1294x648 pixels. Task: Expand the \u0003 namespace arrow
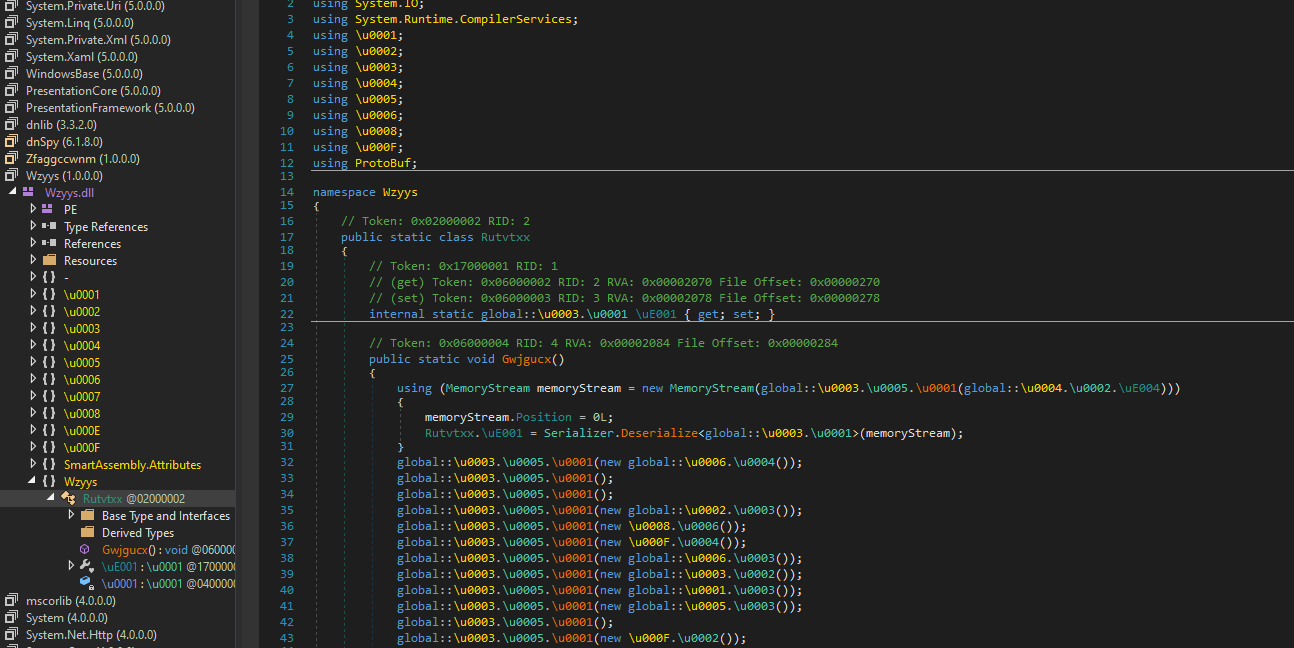(x=33, y=329)
